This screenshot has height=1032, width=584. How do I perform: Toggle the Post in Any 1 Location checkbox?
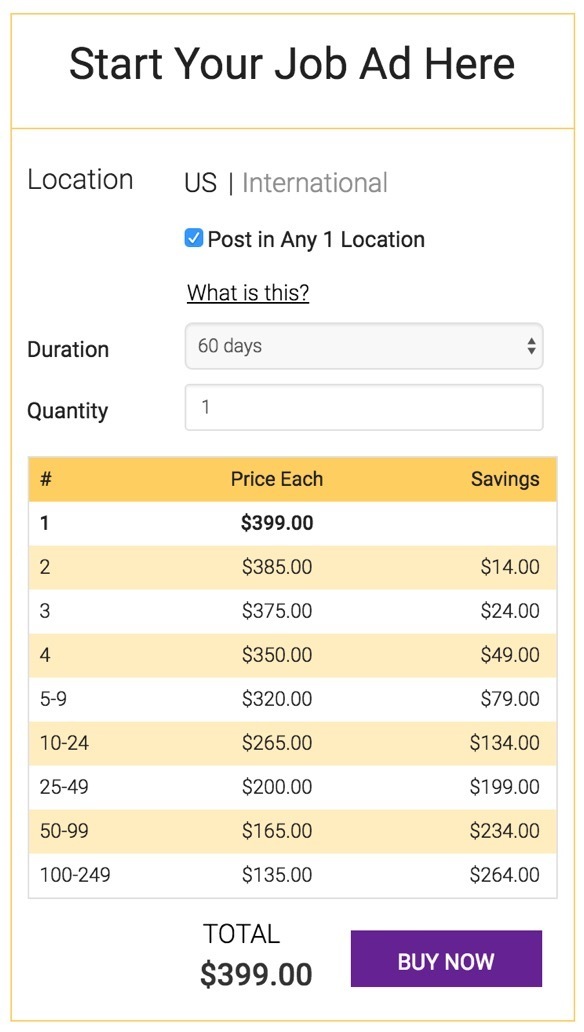pyautogui.click(x=194, y=238)
